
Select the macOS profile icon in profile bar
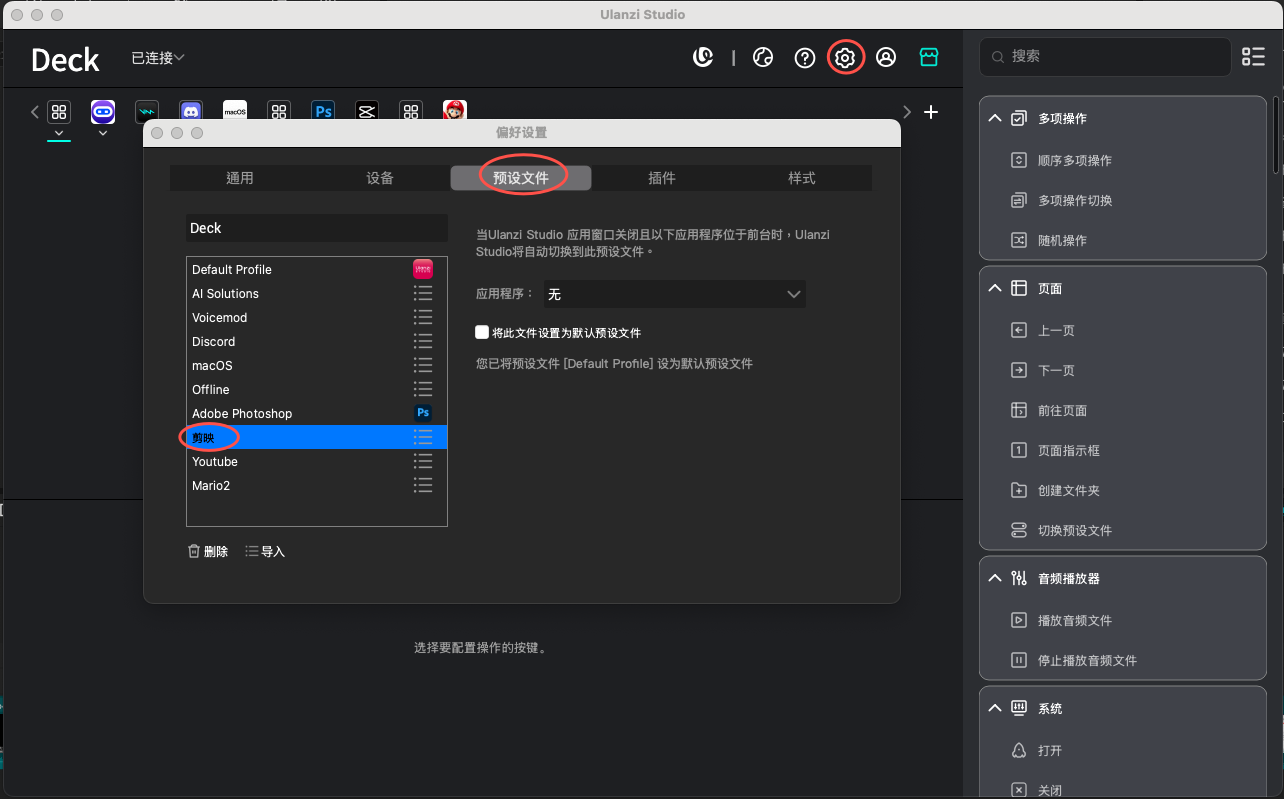tap(235, 111)
